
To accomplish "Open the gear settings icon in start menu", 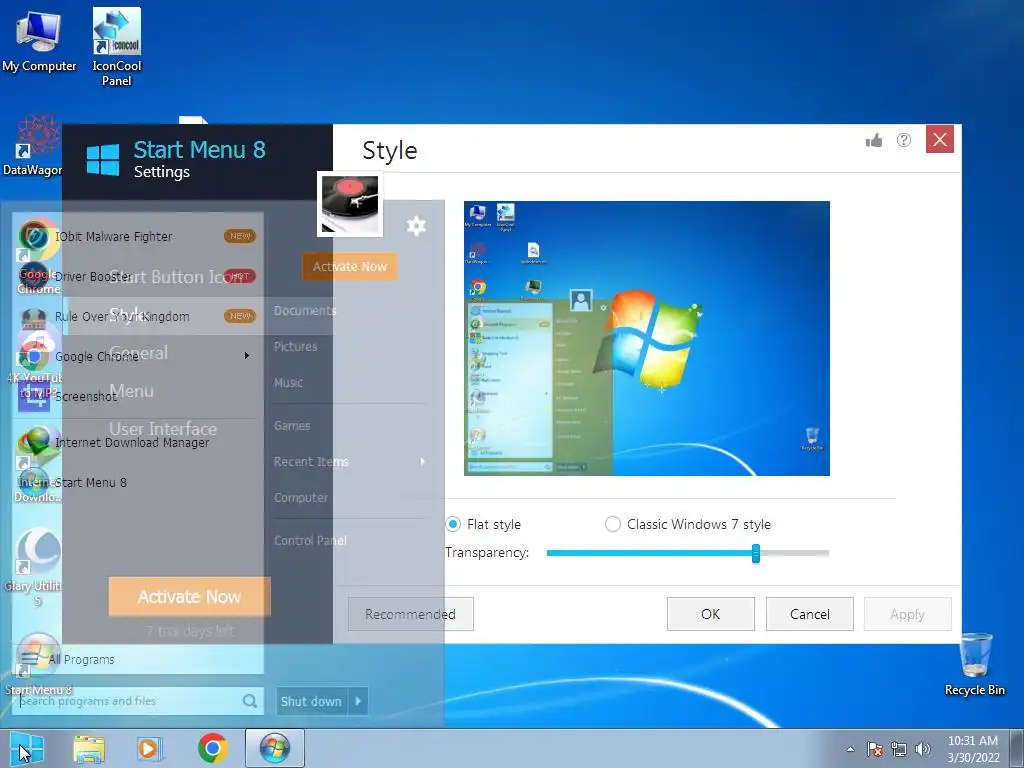I will pos(416,225).
